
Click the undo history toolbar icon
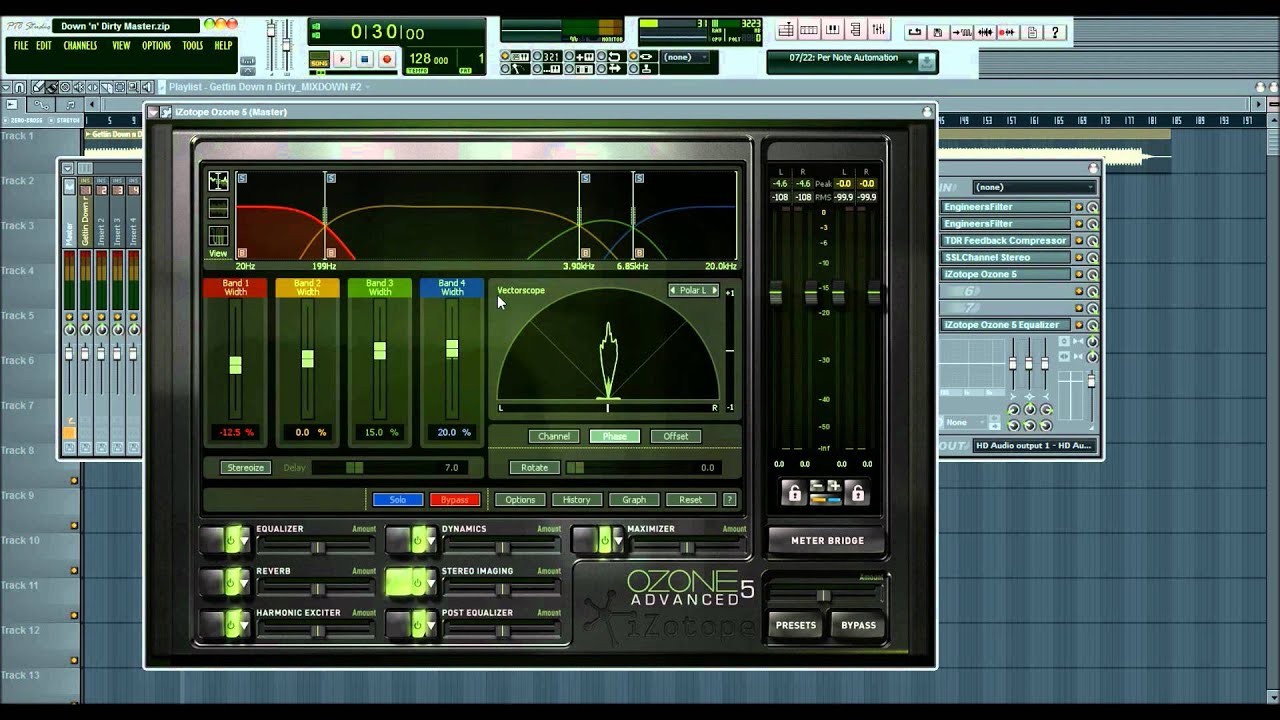(914, 32)
